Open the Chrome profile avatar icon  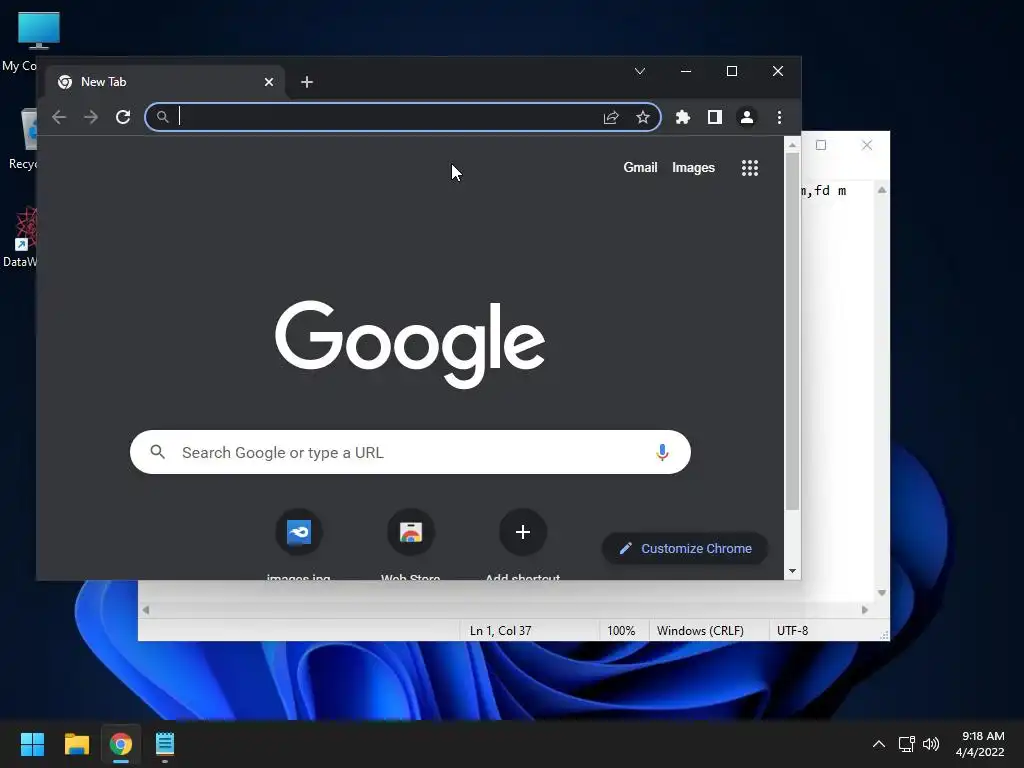click(746, 117)
